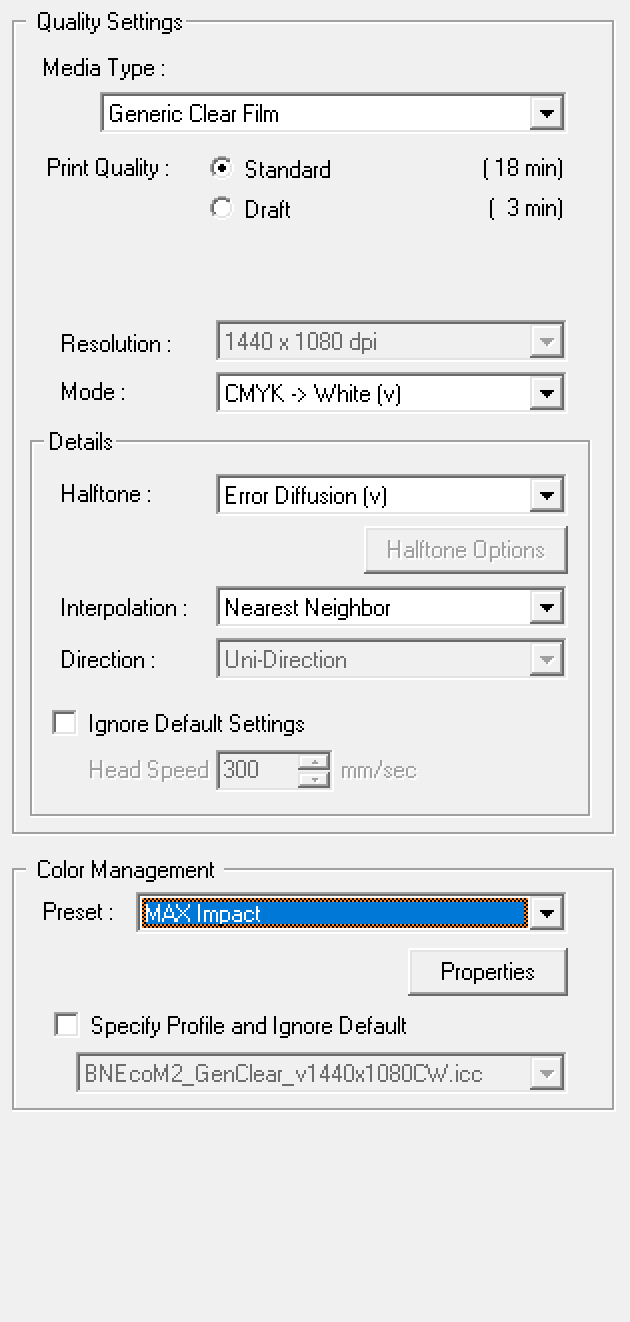The height and width of the screenshot is (1322, 630).
Task: Click the Halftone Options button
Action: (x=465, y=550)
